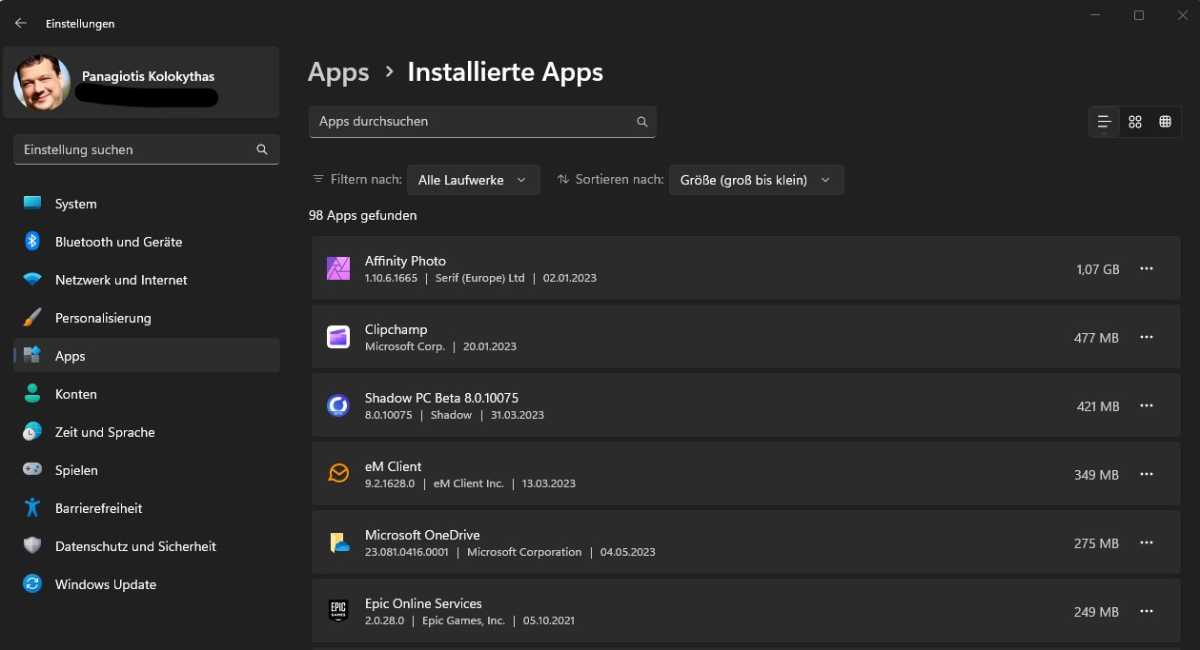Focus the Apps durchsuchen search field

tap(482, 121)
